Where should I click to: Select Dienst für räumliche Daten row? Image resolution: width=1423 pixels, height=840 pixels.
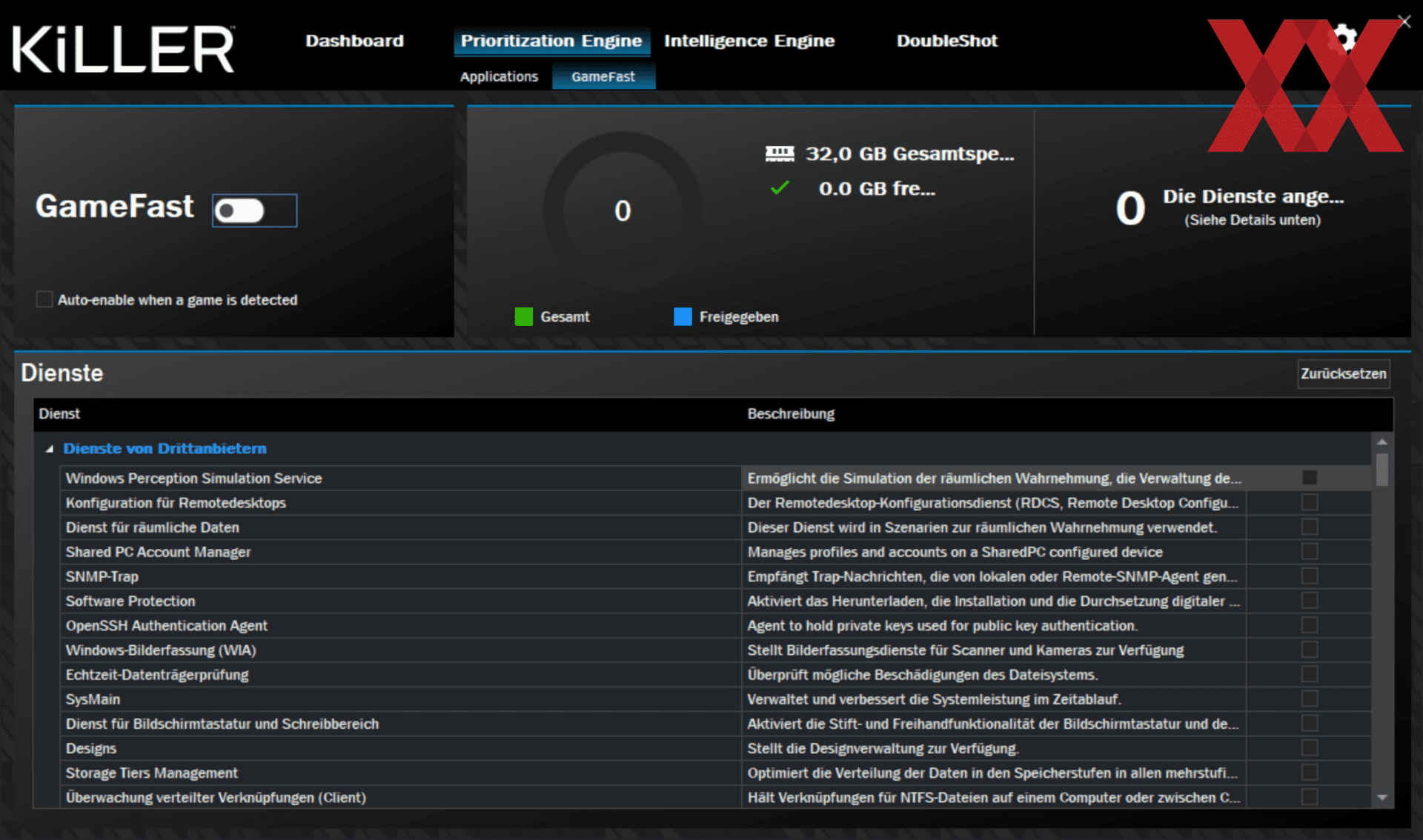click(715, 527)
